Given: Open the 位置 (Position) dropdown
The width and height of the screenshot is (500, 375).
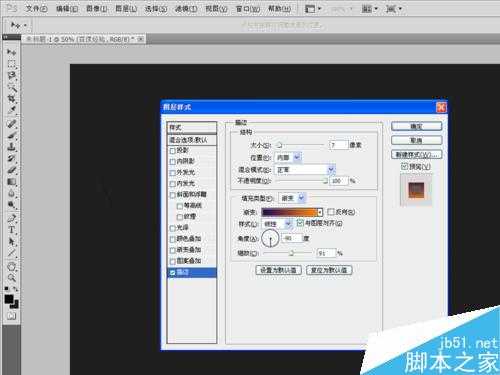Looking at the screenshot, I should coord(288,157).
